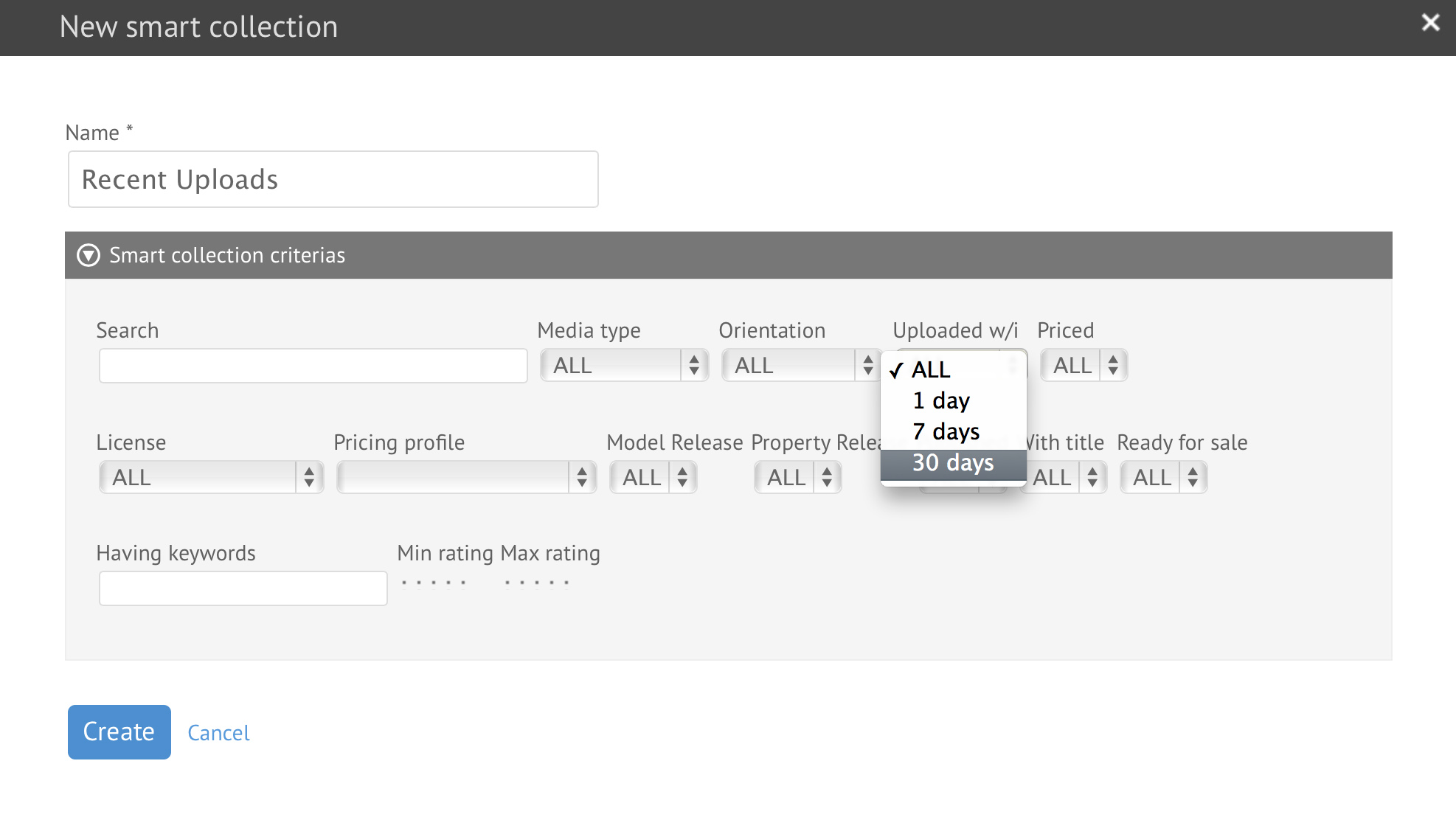This screenshot has width=1456, height=817.
Task: Click the Having keywords field
Action: click(x=243, y=588)
